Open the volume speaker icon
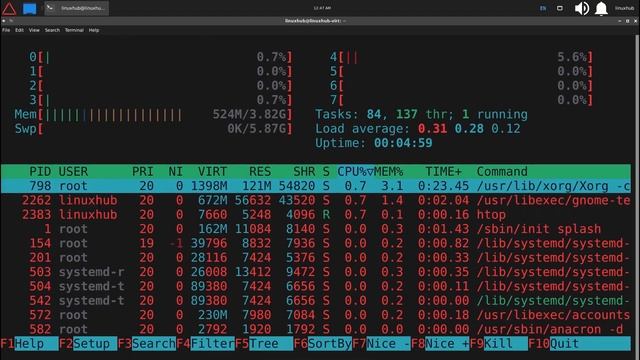Screen dimensions: 640x360 click(582, 8)
